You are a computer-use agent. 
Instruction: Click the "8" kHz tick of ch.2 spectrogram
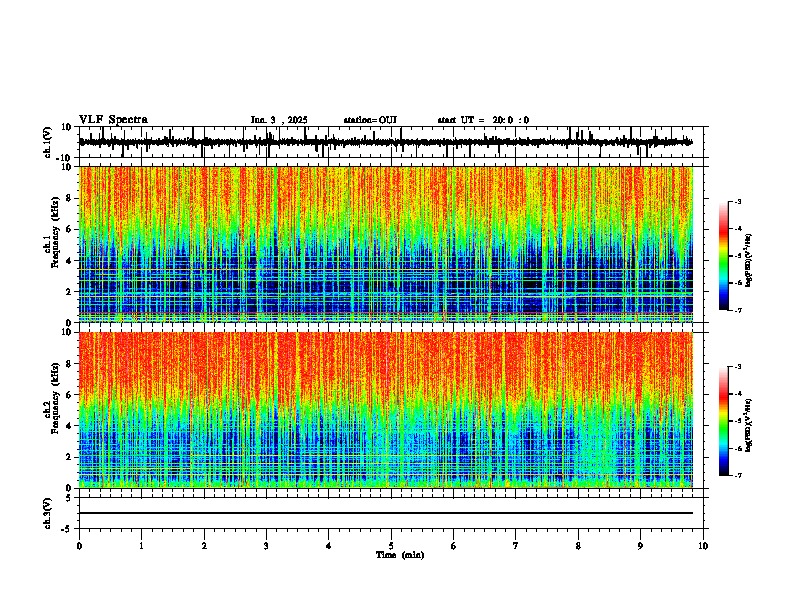point(69,364)
